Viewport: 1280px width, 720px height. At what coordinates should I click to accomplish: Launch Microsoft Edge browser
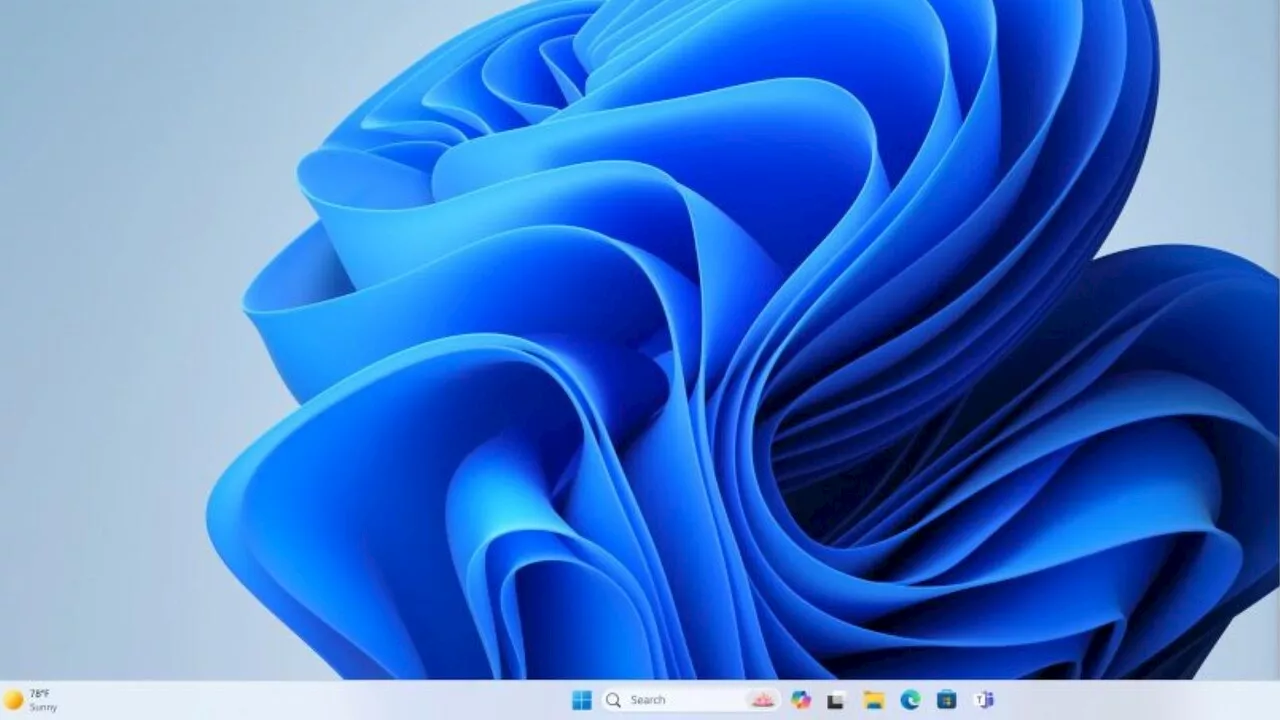[x=910, y=700]
